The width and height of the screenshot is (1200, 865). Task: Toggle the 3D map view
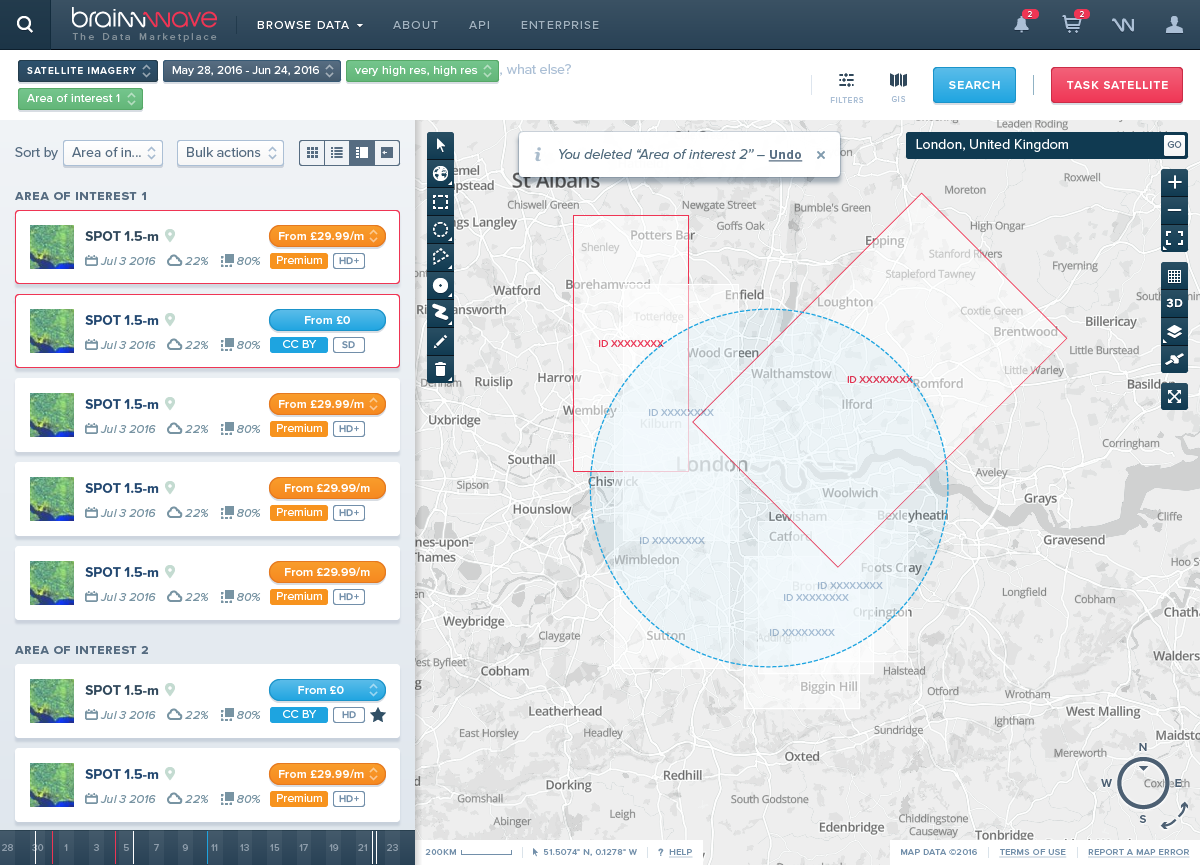(1174, 303)
